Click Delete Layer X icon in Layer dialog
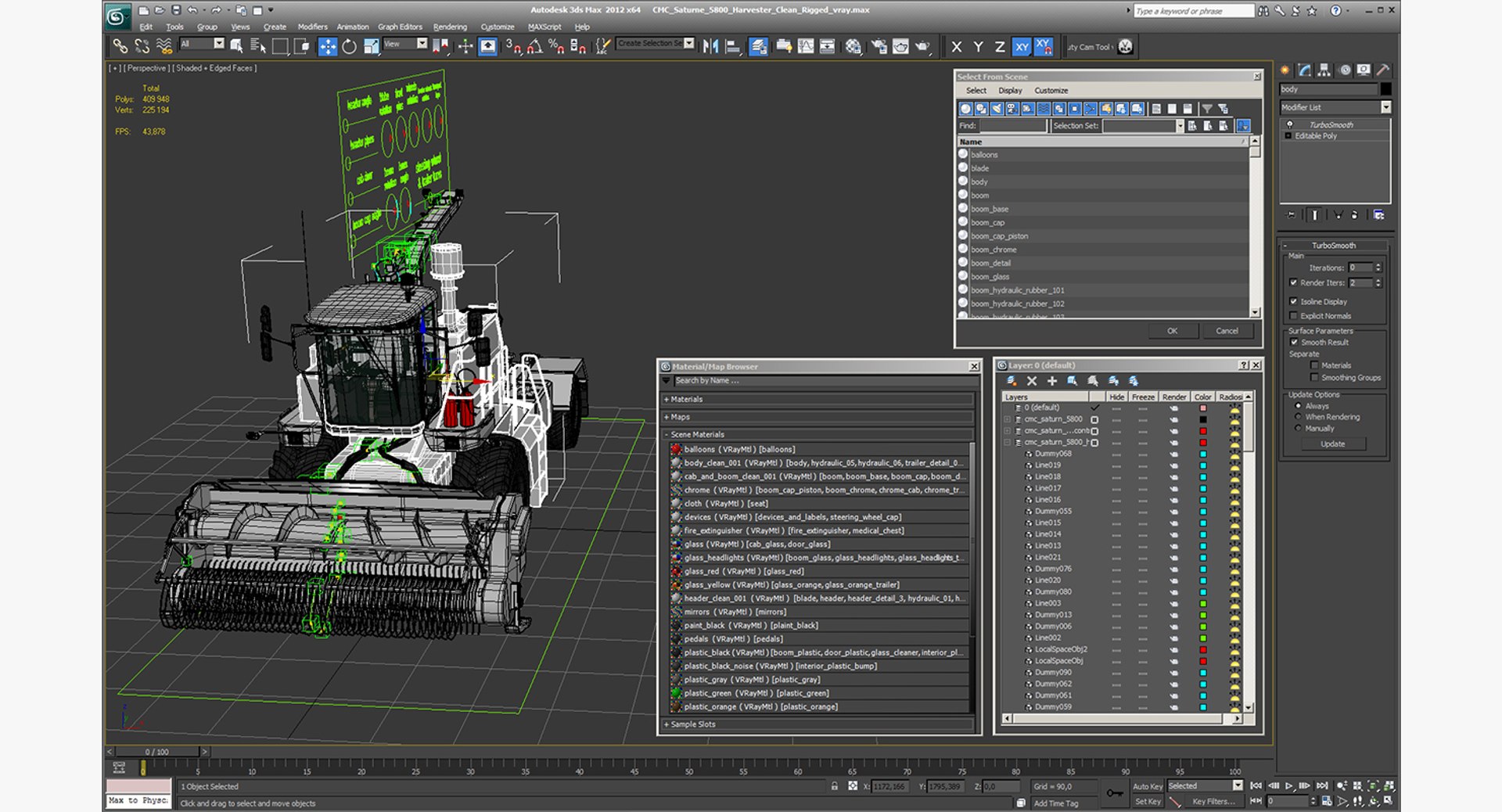The width and height of the screenshot is (1502, 812). click(x=1032, y=381)
